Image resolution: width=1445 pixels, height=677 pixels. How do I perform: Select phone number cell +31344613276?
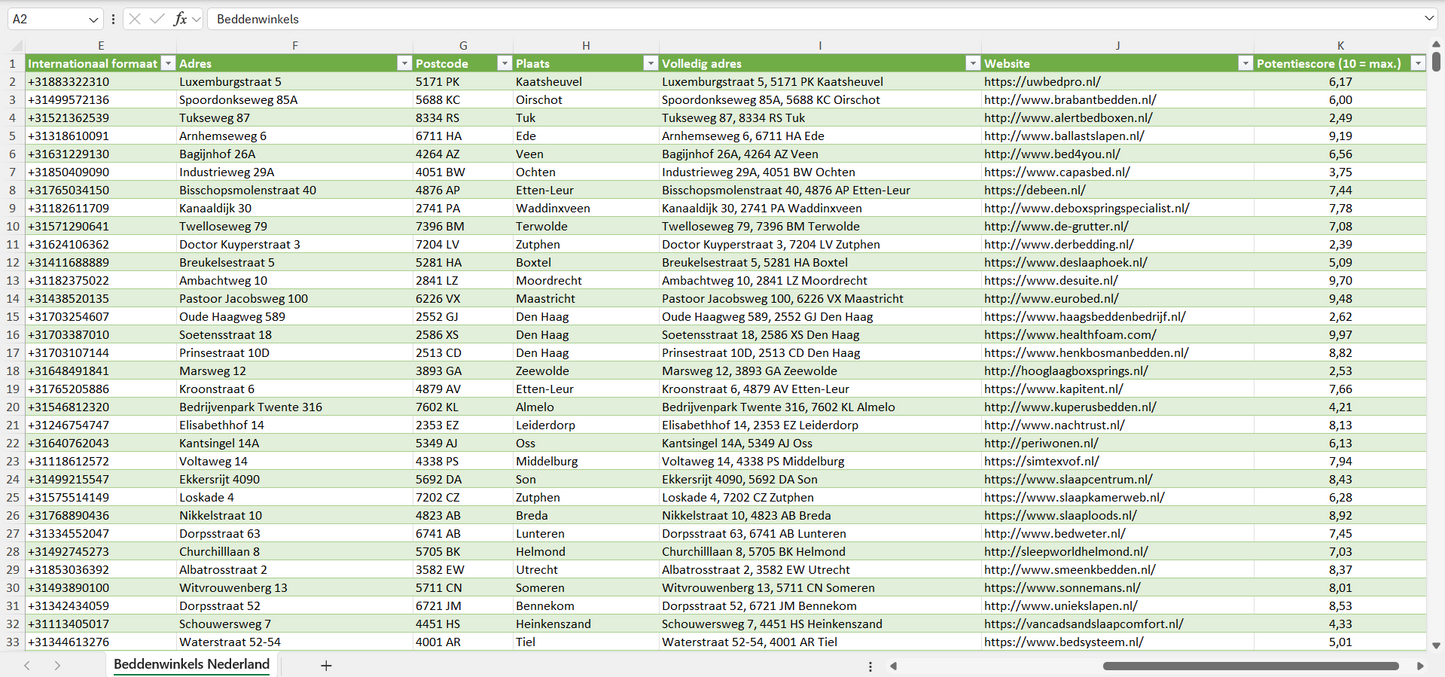[101, 642]
